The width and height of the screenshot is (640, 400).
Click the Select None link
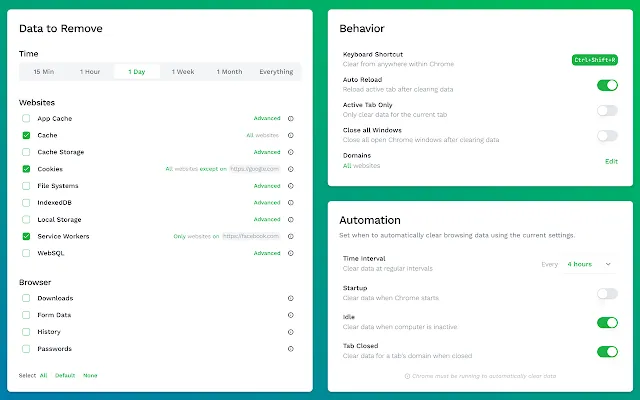(x=90, y=376)
